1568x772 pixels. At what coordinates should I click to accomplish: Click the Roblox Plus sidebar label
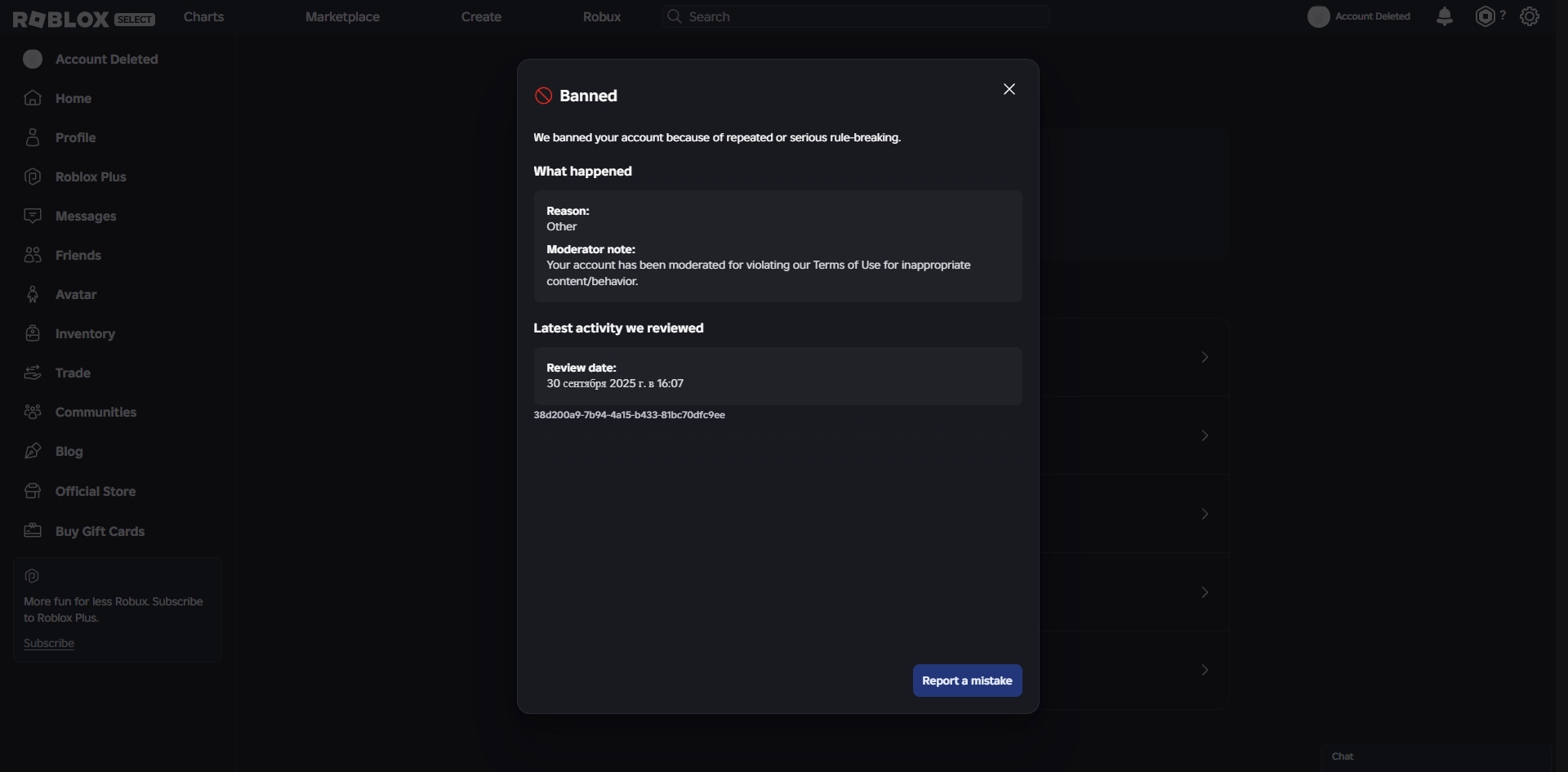click(x=91, y=176)
